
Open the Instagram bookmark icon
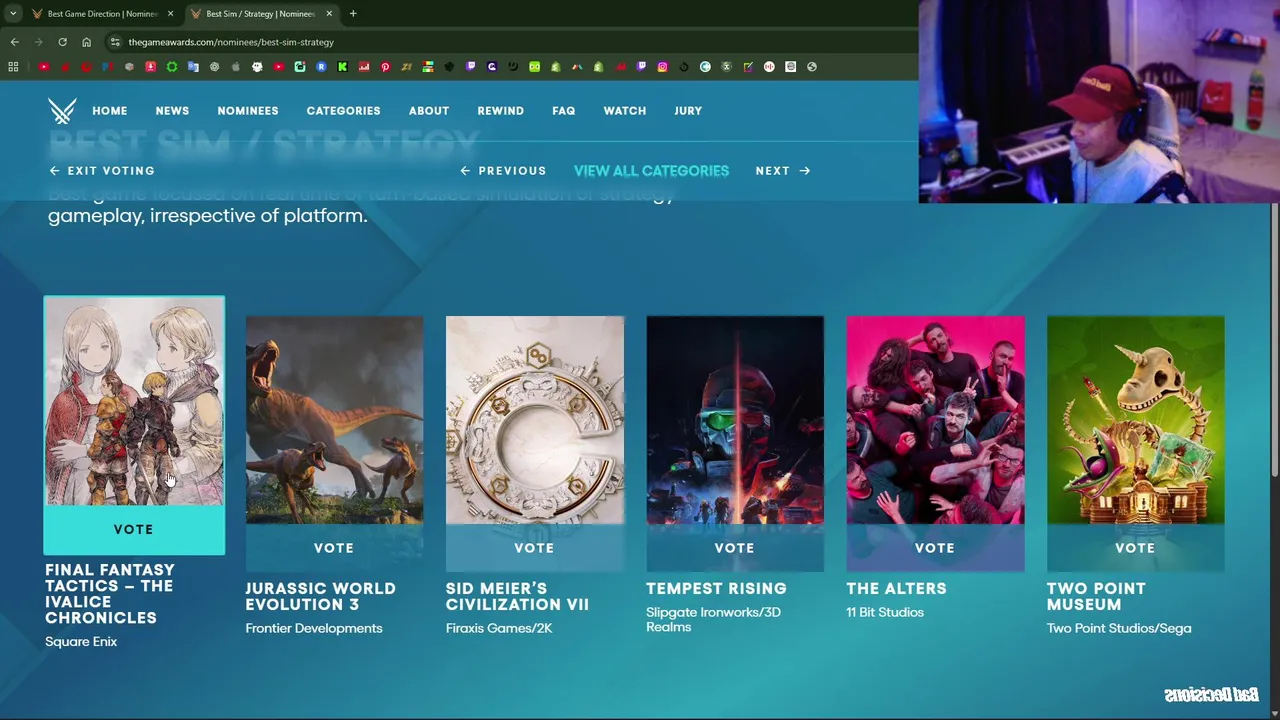(663, 67)
